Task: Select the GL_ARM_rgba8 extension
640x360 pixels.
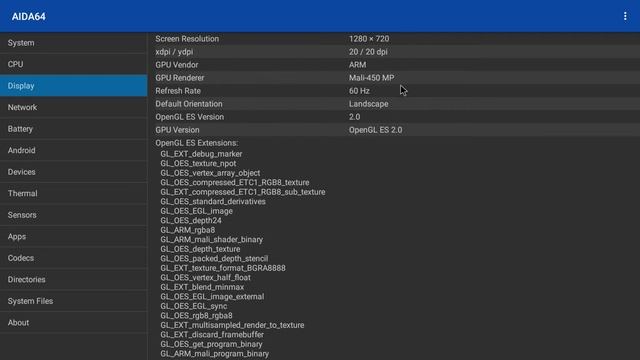Action: (x=187, y=230)
